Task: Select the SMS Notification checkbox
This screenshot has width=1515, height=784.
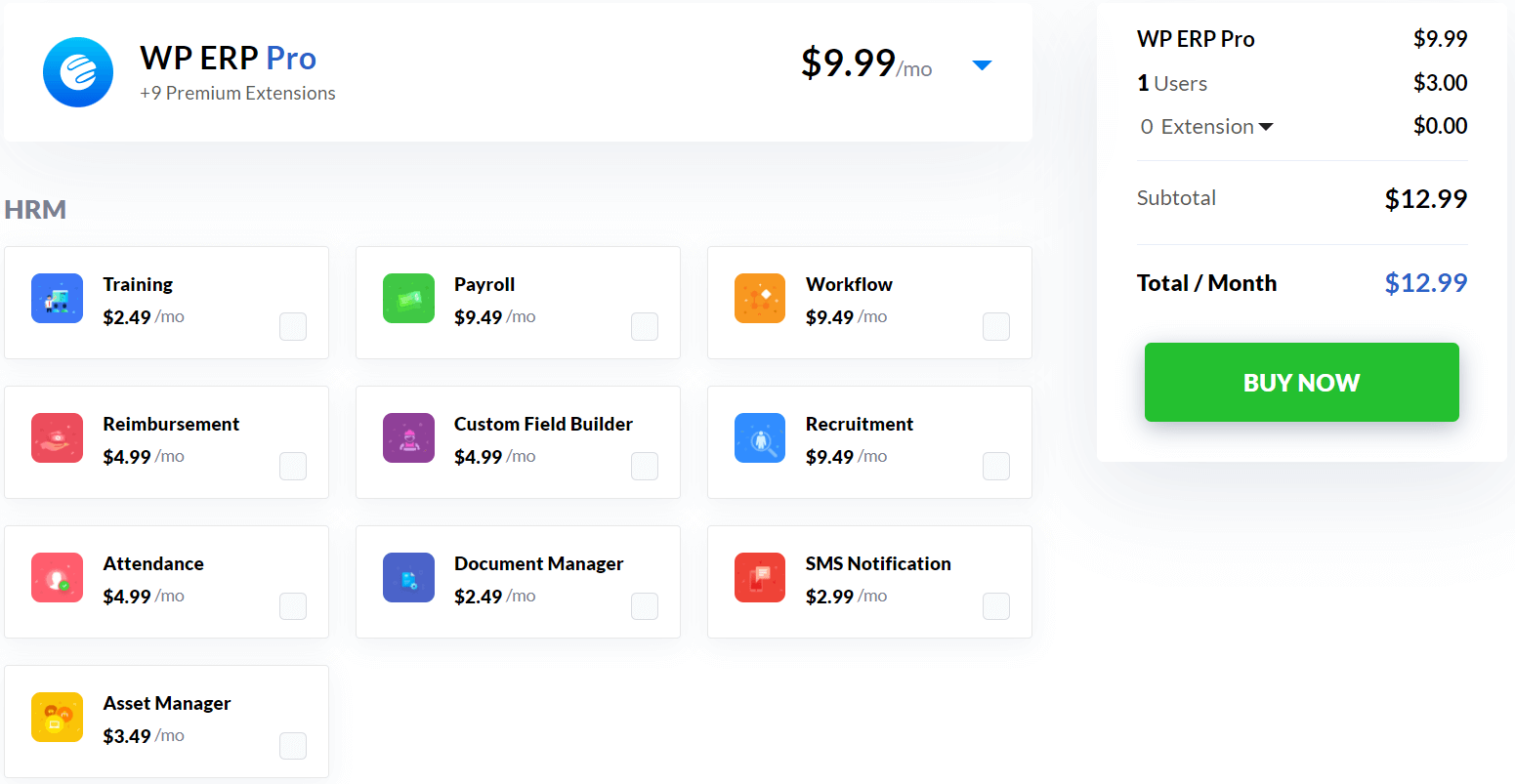Action: [996, 605]
